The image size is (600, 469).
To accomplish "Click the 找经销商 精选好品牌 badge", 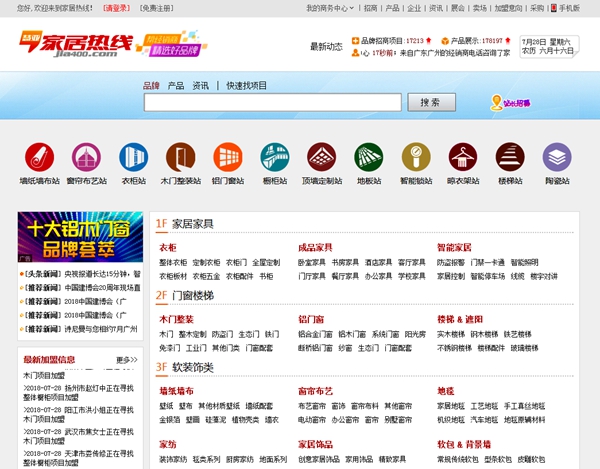I will point(172,44).
